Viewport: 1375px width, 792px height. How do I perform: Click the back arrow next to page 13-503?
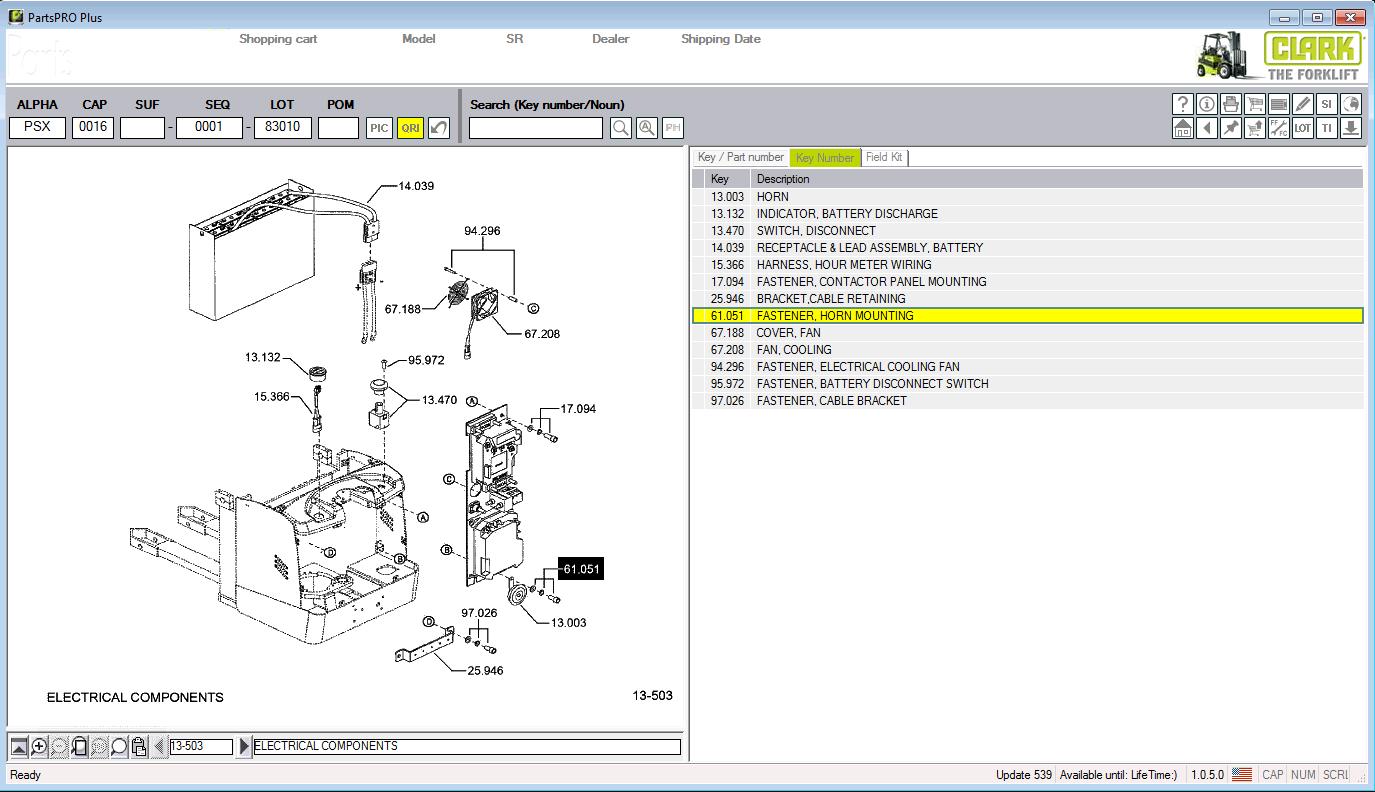[159, 745]
